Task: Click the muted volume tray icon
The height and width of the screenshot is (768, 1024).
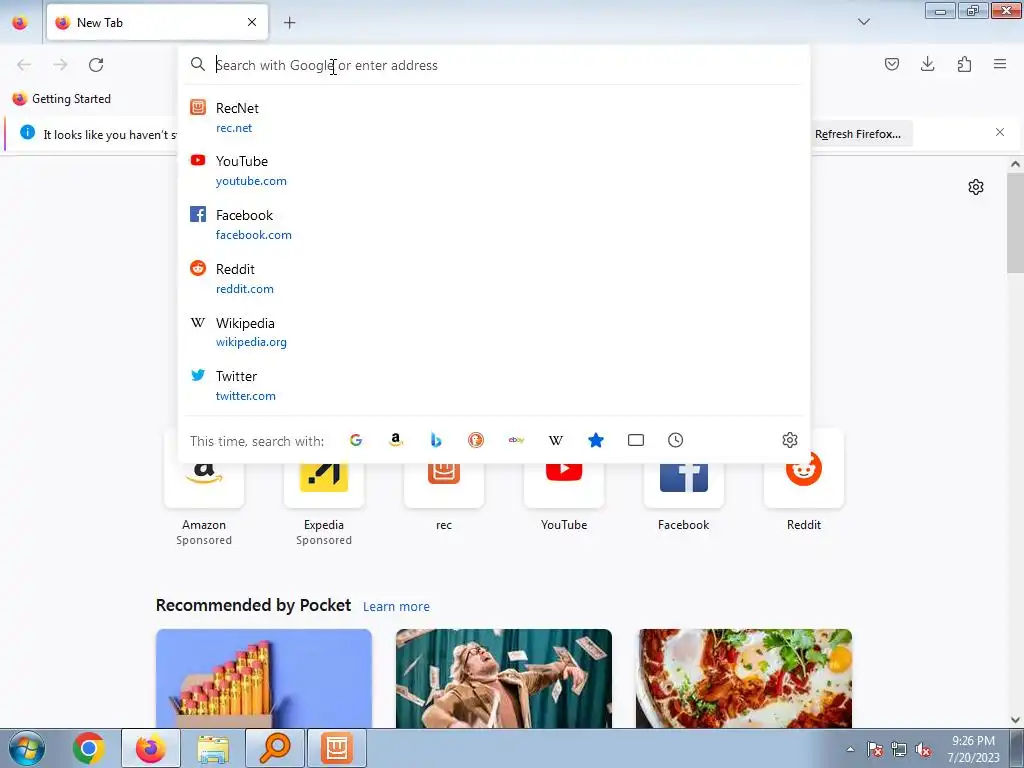Action: (923, 750)
